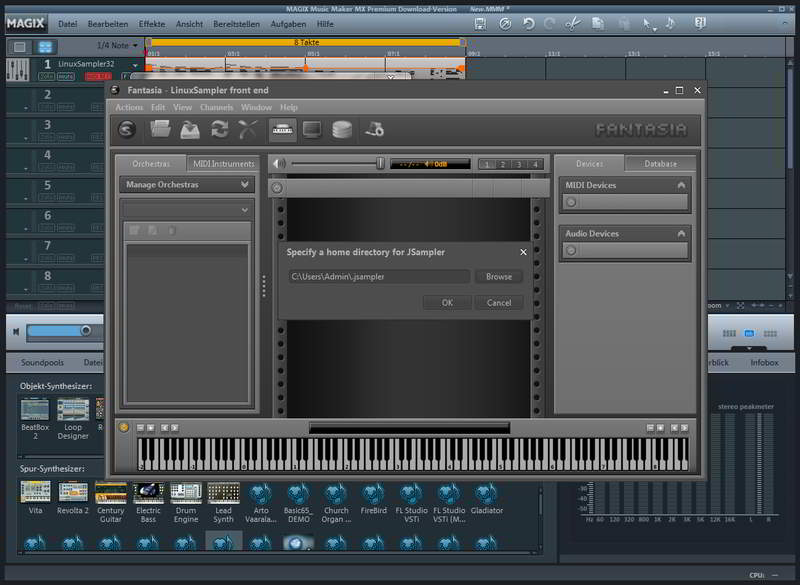Select Electric Bass instrument
The image size is (800, 585).
tap(148, 492)
